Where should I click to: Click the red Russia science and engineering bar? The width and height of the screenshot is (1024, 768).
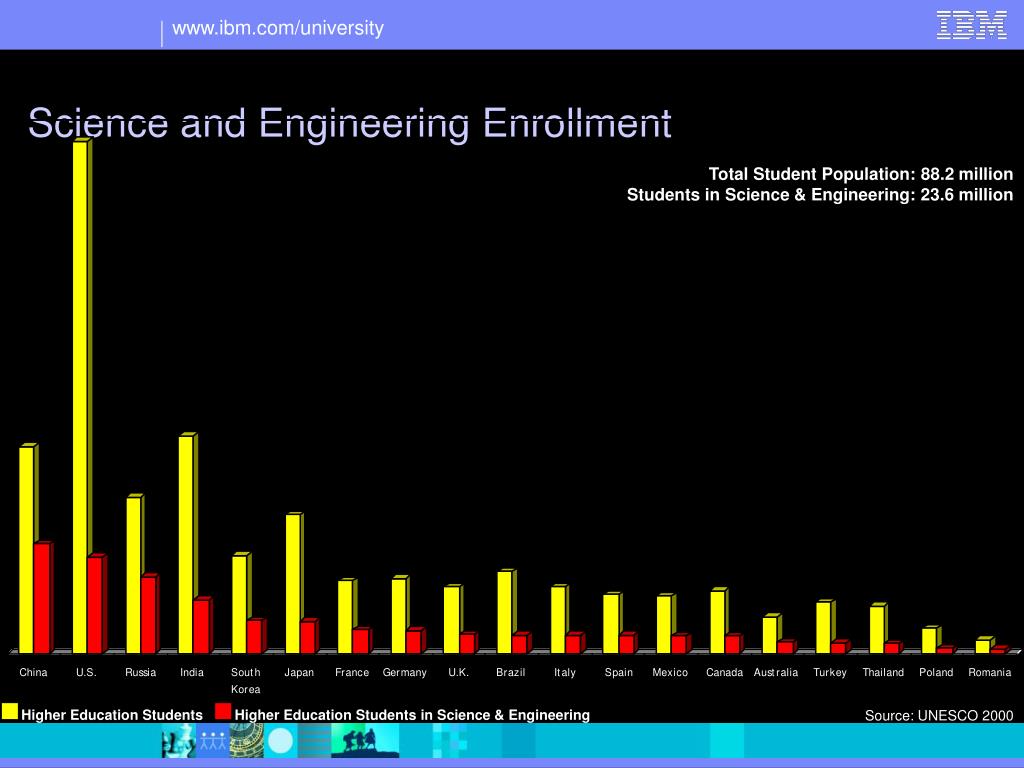pyautogui.click(x=149, y=615)
